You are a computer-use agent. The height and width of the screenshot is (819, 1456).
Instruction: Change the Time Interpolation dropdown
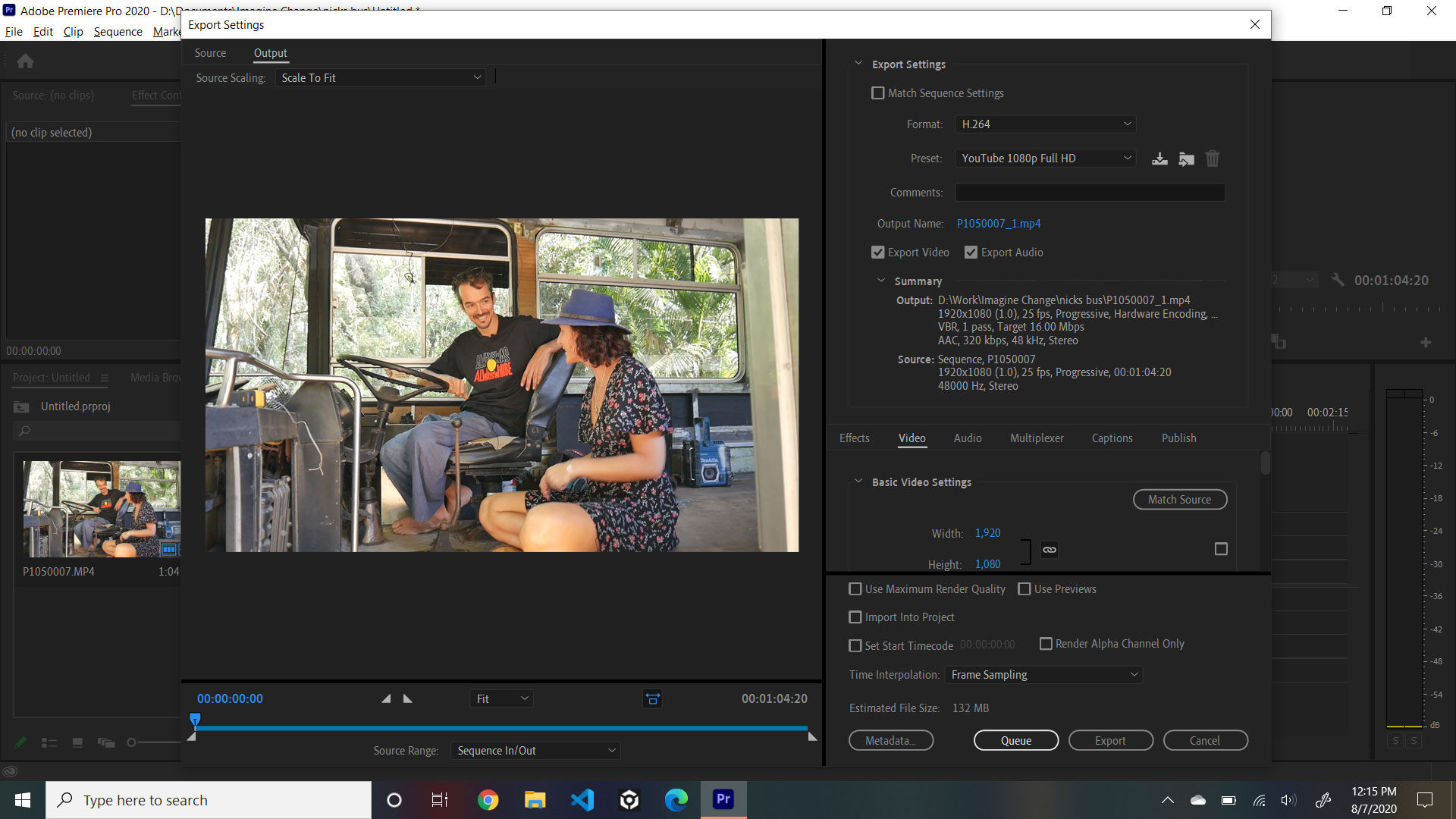(1043, 674)
